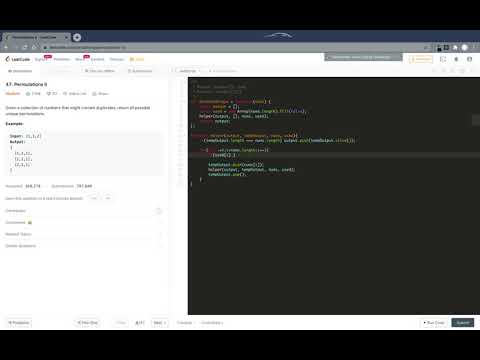Open the Explore nav item
480x360 pixels.
(40, 59)
